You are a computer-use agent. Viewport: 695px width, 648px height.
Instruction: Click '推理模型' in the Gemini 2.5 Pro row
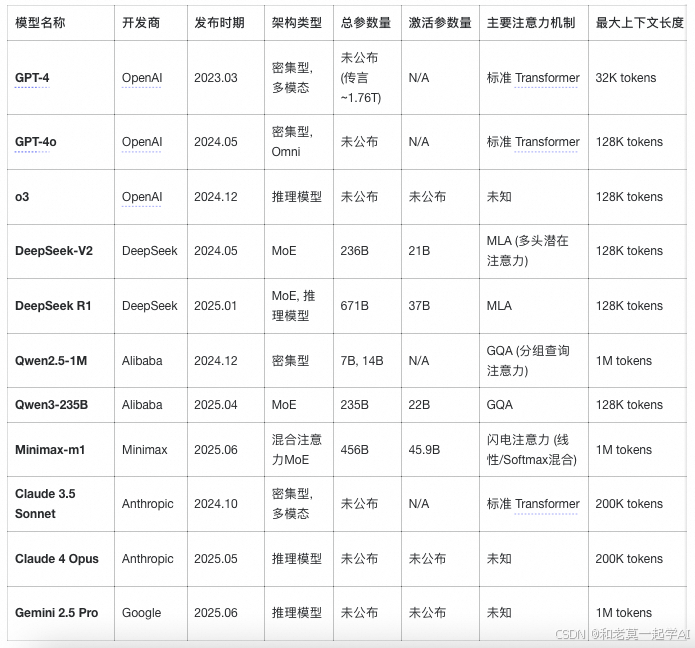click(x=299, y=613)
